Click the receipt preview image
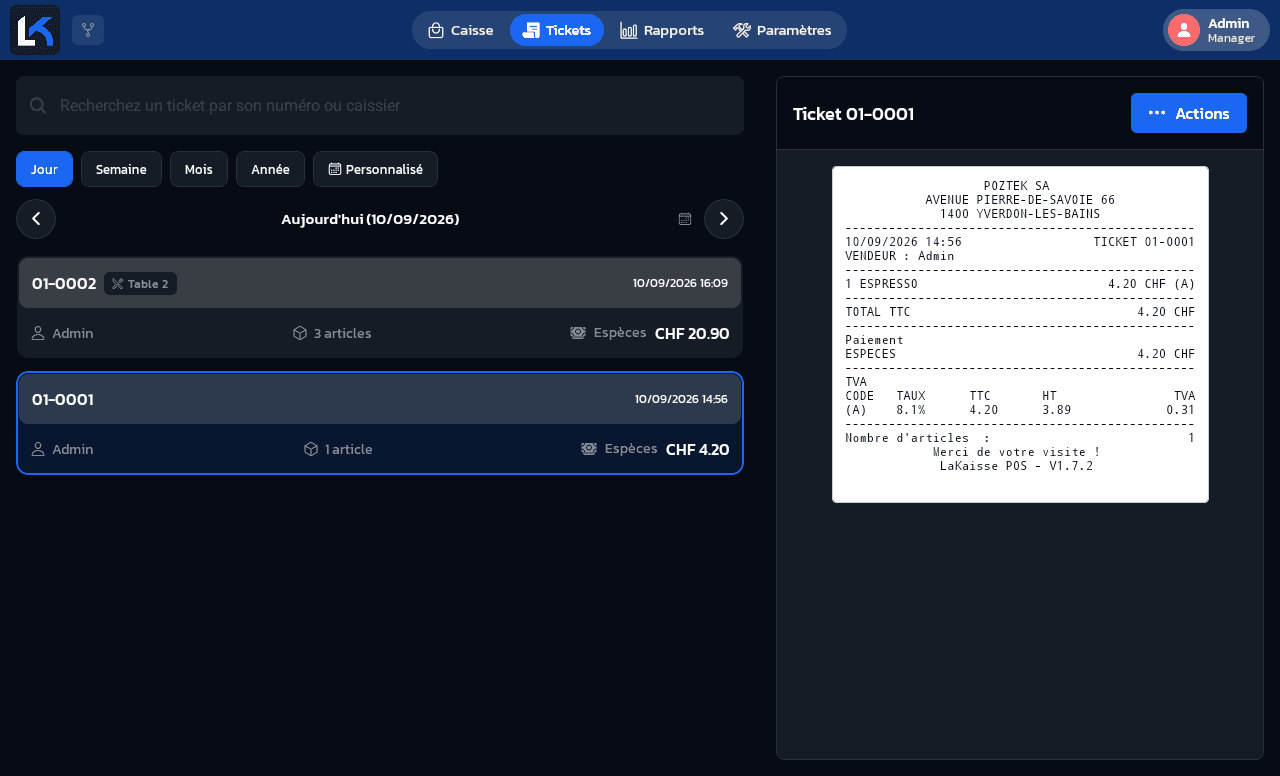 1020,335
